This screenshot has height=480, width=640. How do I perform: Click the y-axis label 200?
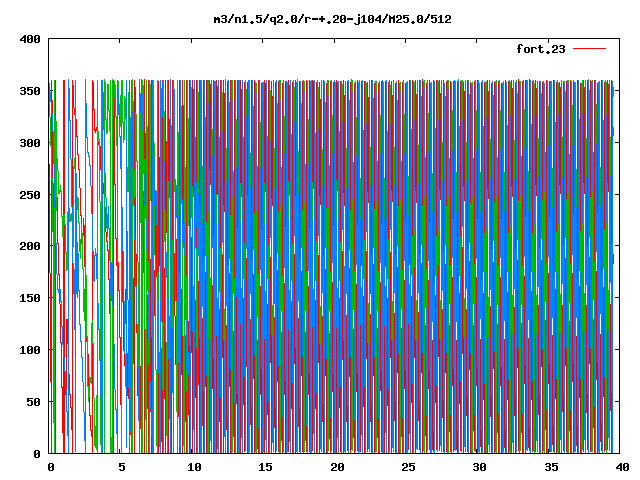point(30,246)
